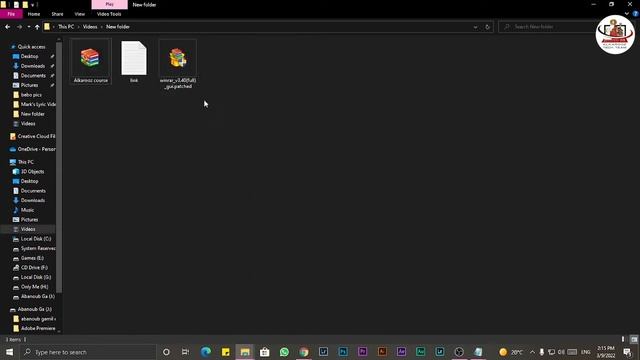Open Local Disk (G:) drive
The height and width of the screenshot is (360, 640).
(36, 277)
